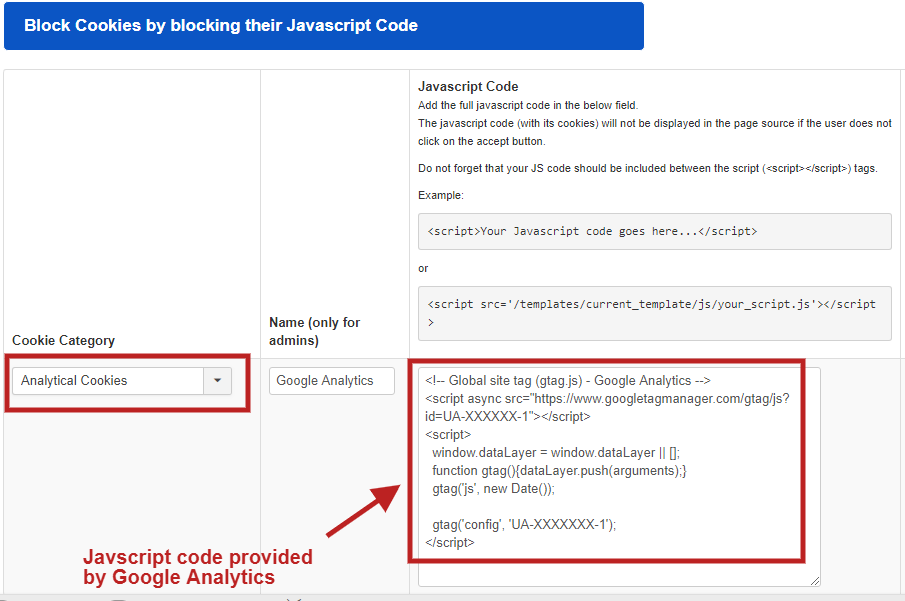The width and height of the screenshot is (905, 601).
Task: Click the '<script>Your Javascript code goes here' example
Action: coord(655,232)
